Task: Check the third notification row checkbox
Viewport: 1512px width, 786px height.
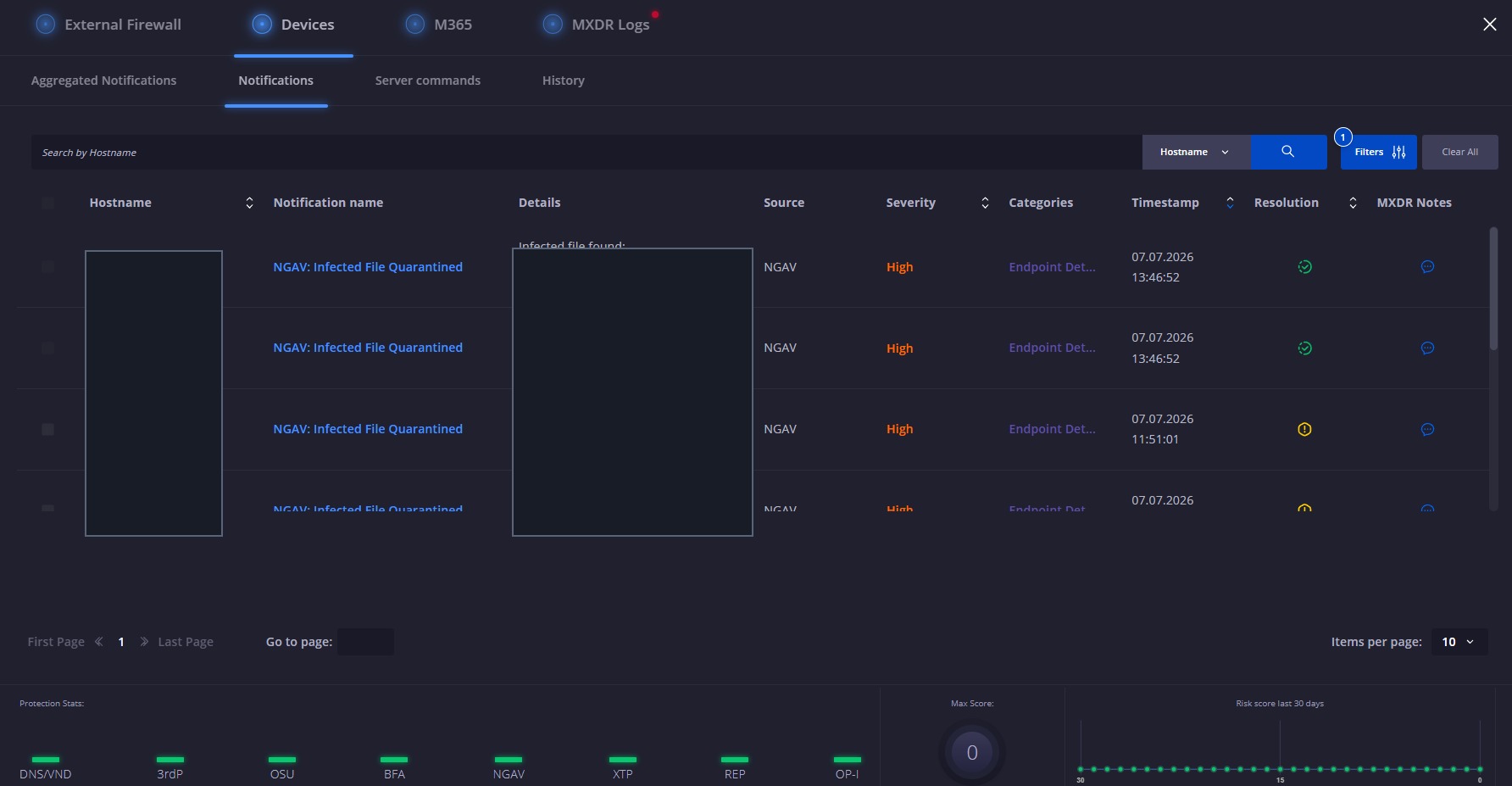Action: click(x=47, y=429)
